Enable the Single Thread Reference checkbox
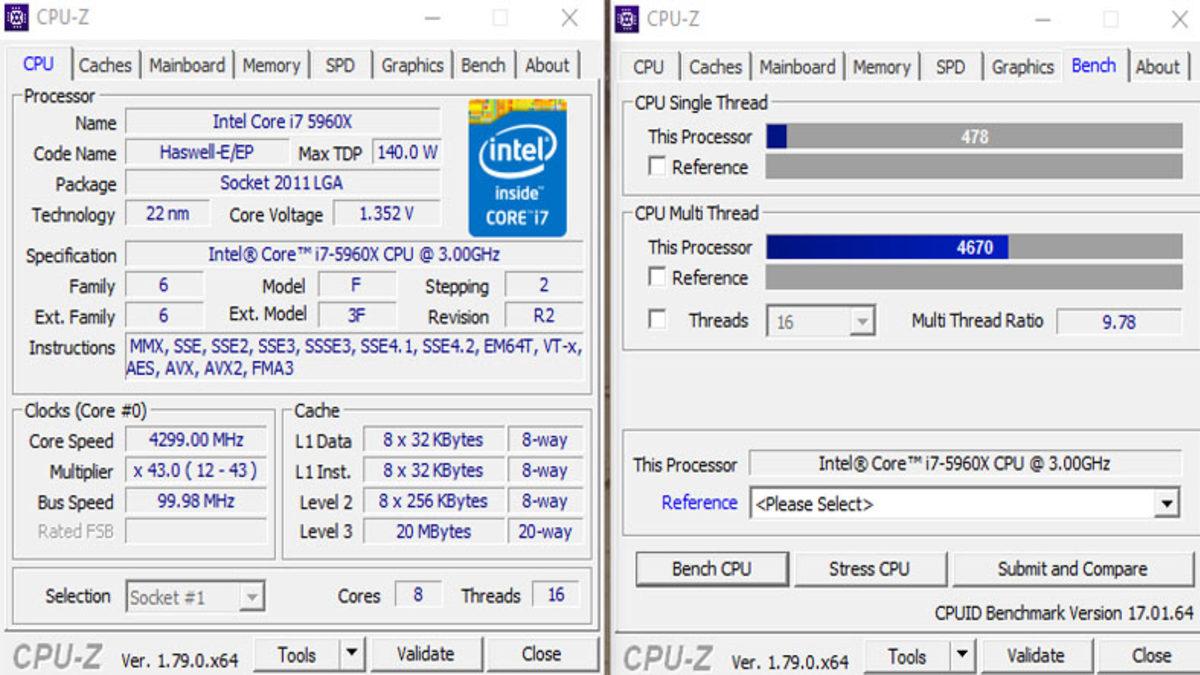The height and width of the screenshot is (675, 1200). pyautogui.click(x=657, y=166)
